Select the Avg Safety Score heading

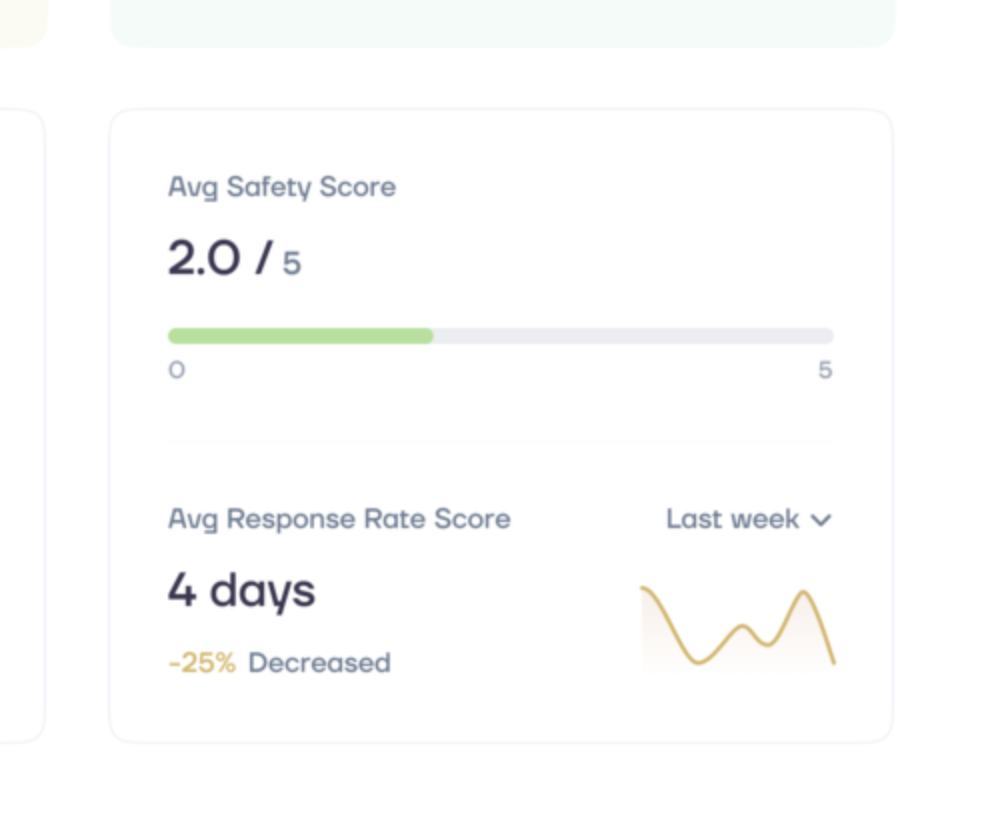282,187
